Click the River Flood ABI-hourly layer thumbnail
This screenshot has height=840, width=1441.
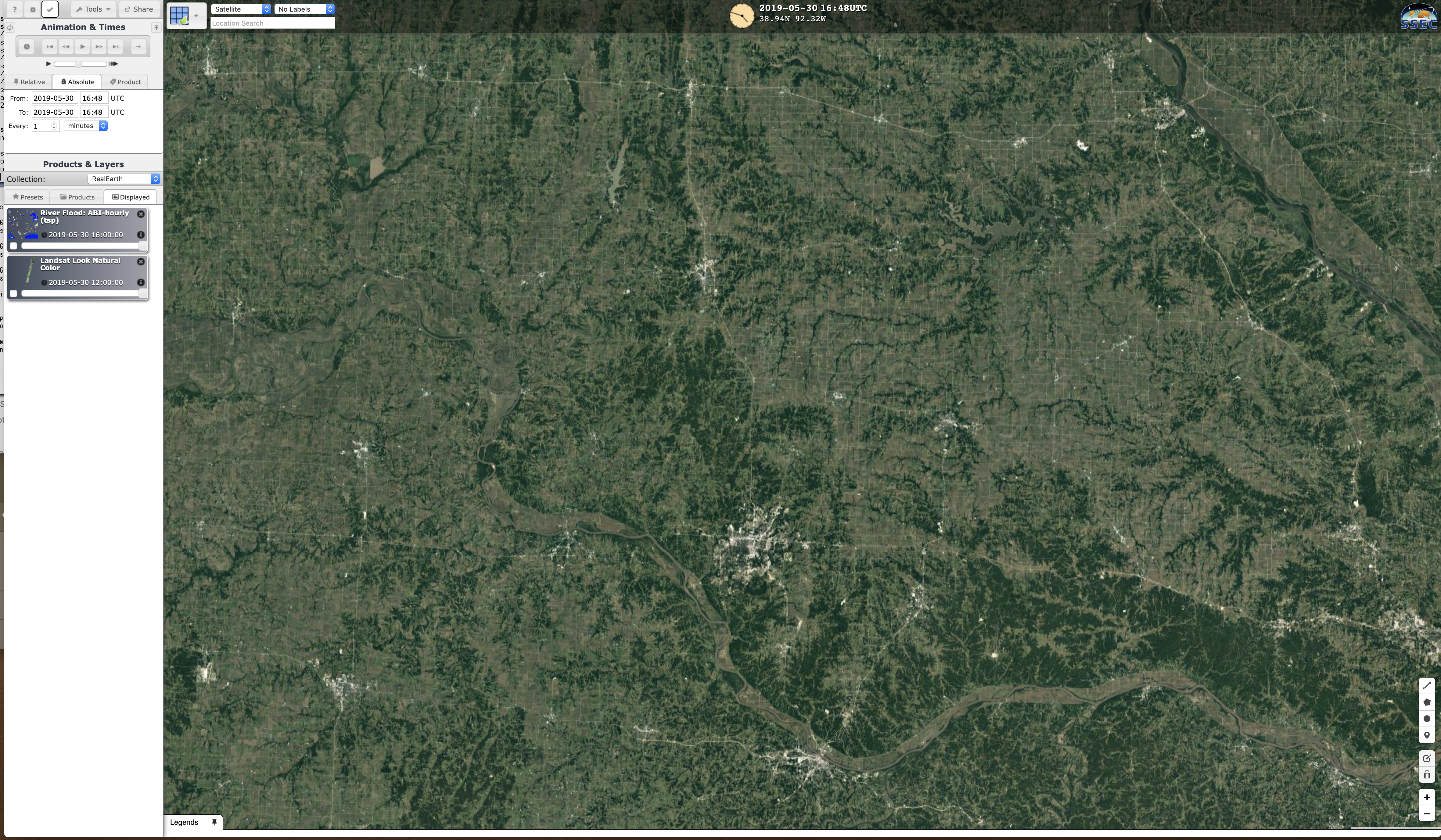23,224
